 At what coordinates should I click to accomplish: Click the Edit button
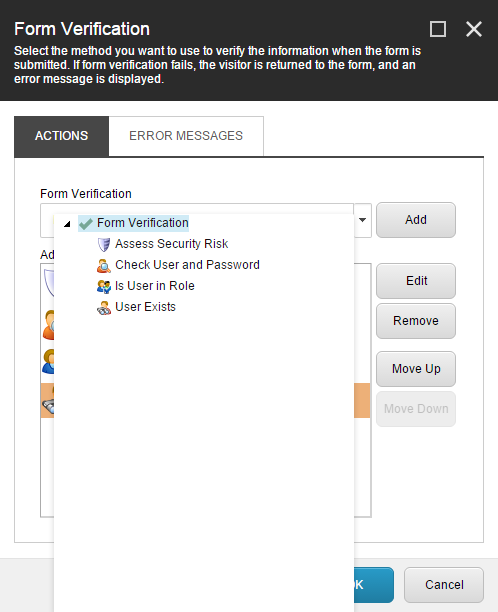(x=416, y=281)
